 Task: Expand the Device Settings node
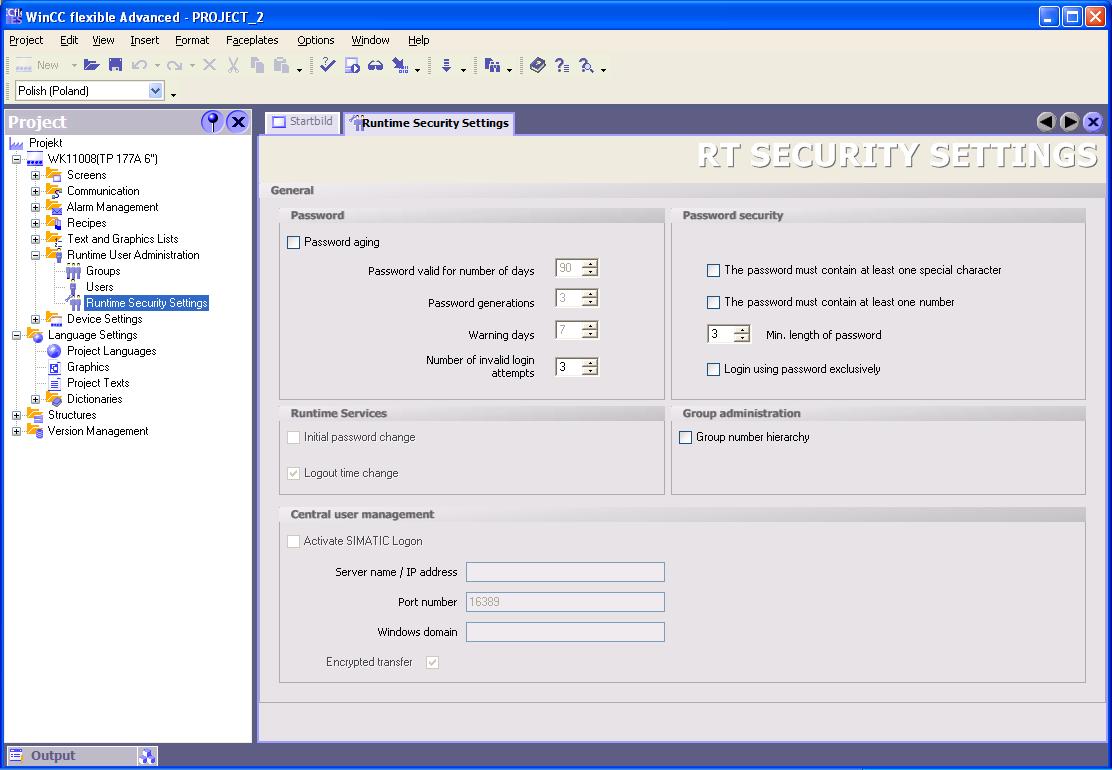[35, 319]
